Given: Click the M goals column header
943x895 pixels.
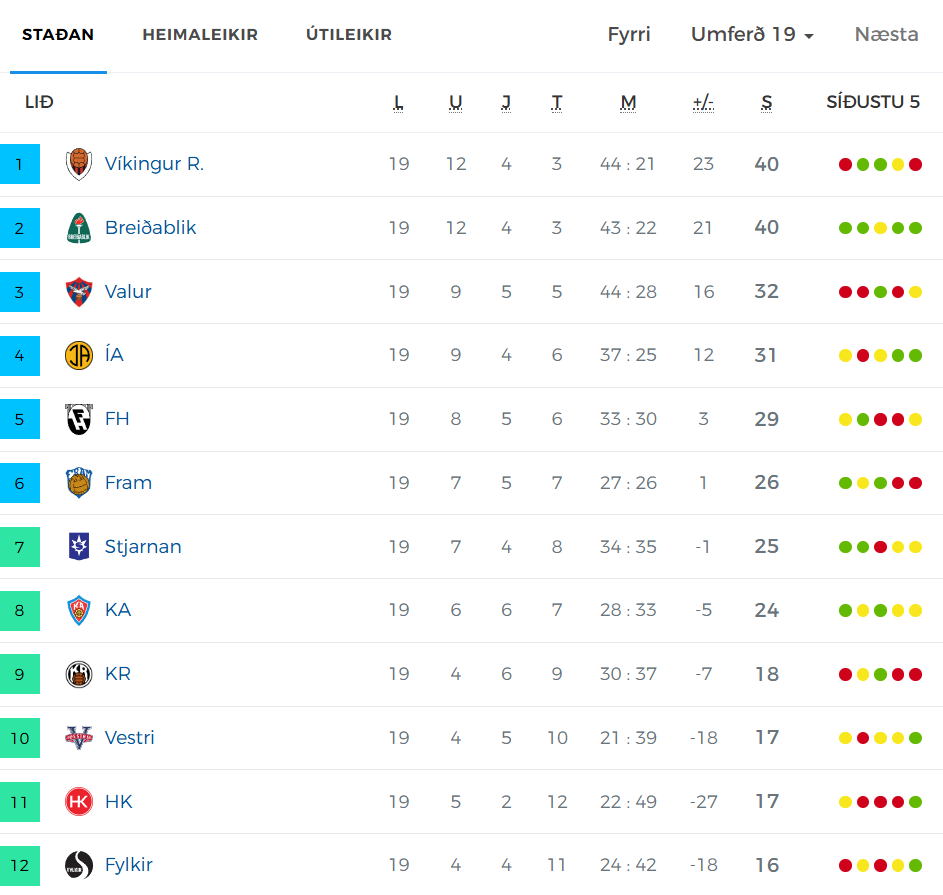Looking at the screenshot, I should (628, 102).
